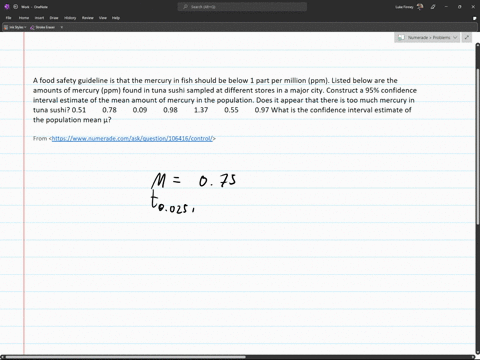Open the numerade.com question link

pyautogui.click(x=132, y=138)
